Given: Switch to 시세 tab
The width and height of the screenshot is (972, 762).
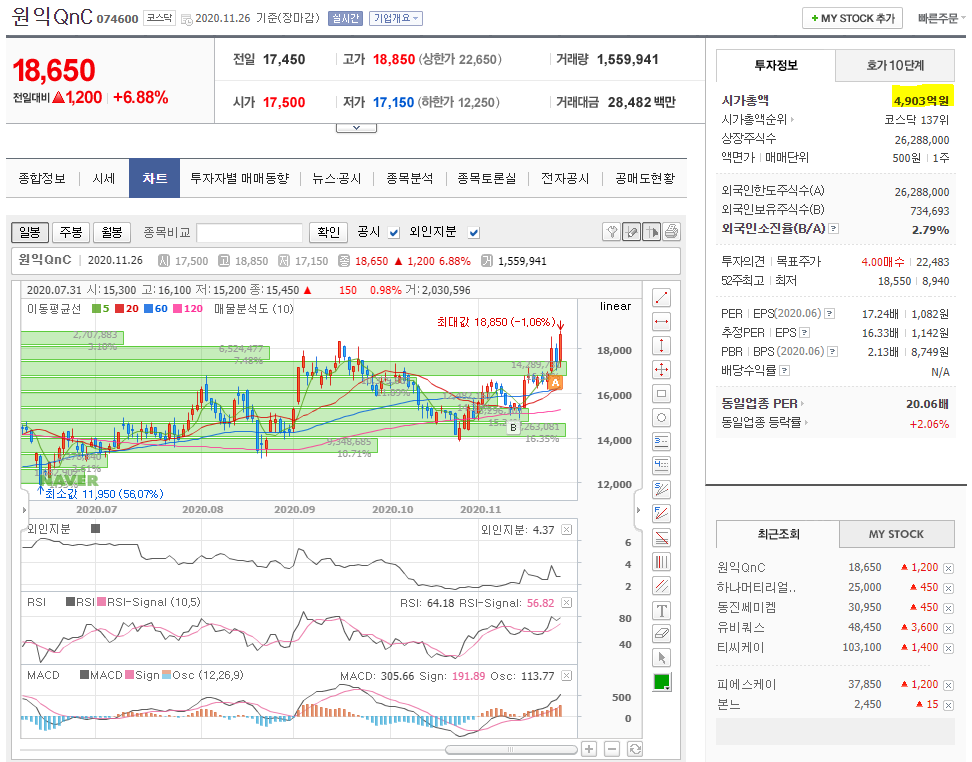Looking at the screenshot, I should (x=104, y=179).
